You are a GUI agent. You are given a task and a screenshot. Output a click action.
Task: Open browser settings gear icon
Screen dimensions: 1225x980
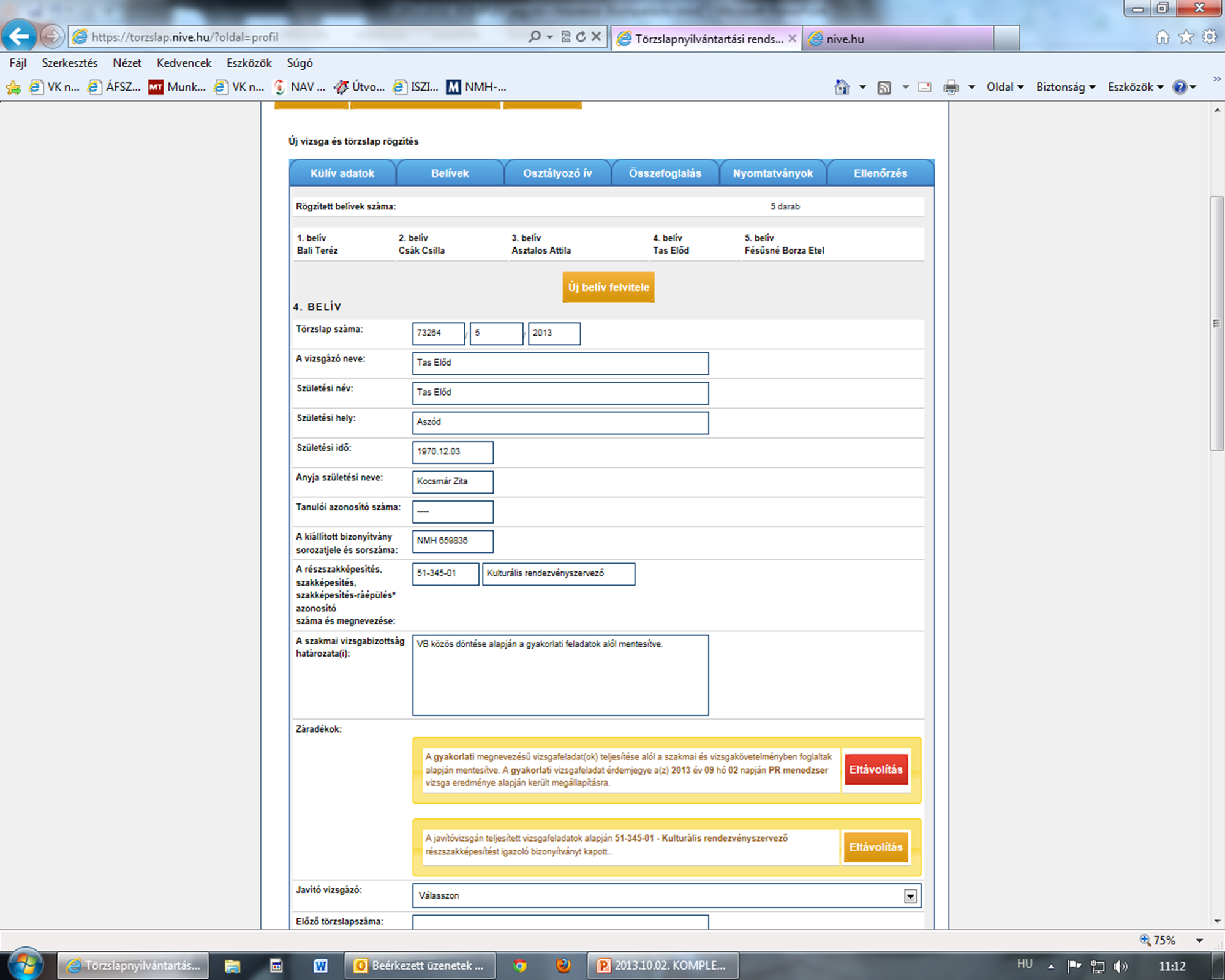coord(1210,37)
